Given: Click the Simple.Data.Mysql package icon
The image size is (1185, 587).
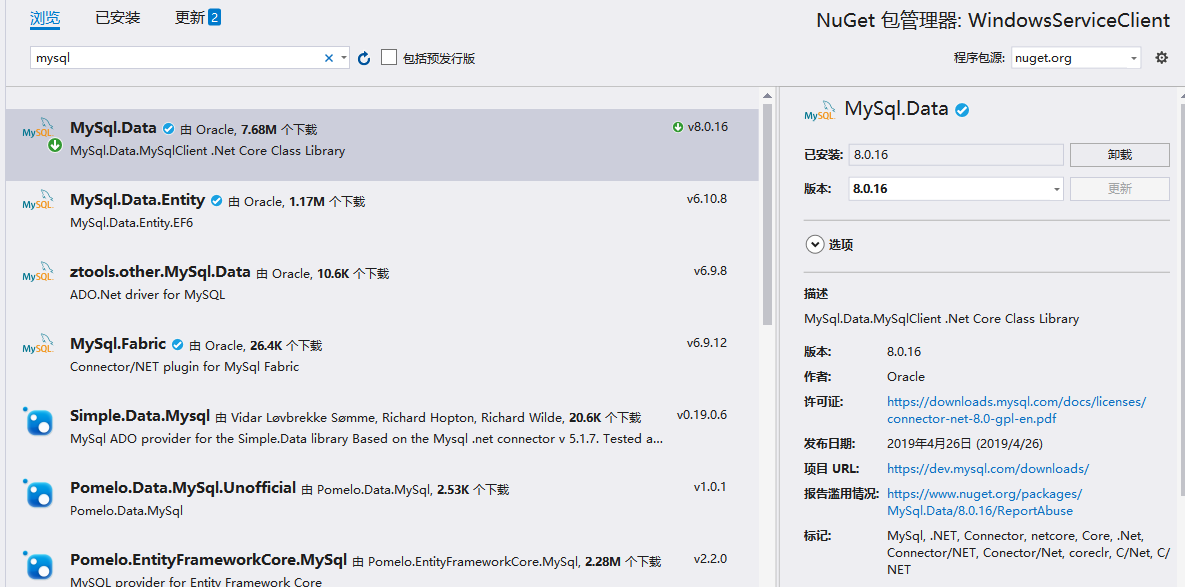Looking at the screenshot, I should point(39,420).
